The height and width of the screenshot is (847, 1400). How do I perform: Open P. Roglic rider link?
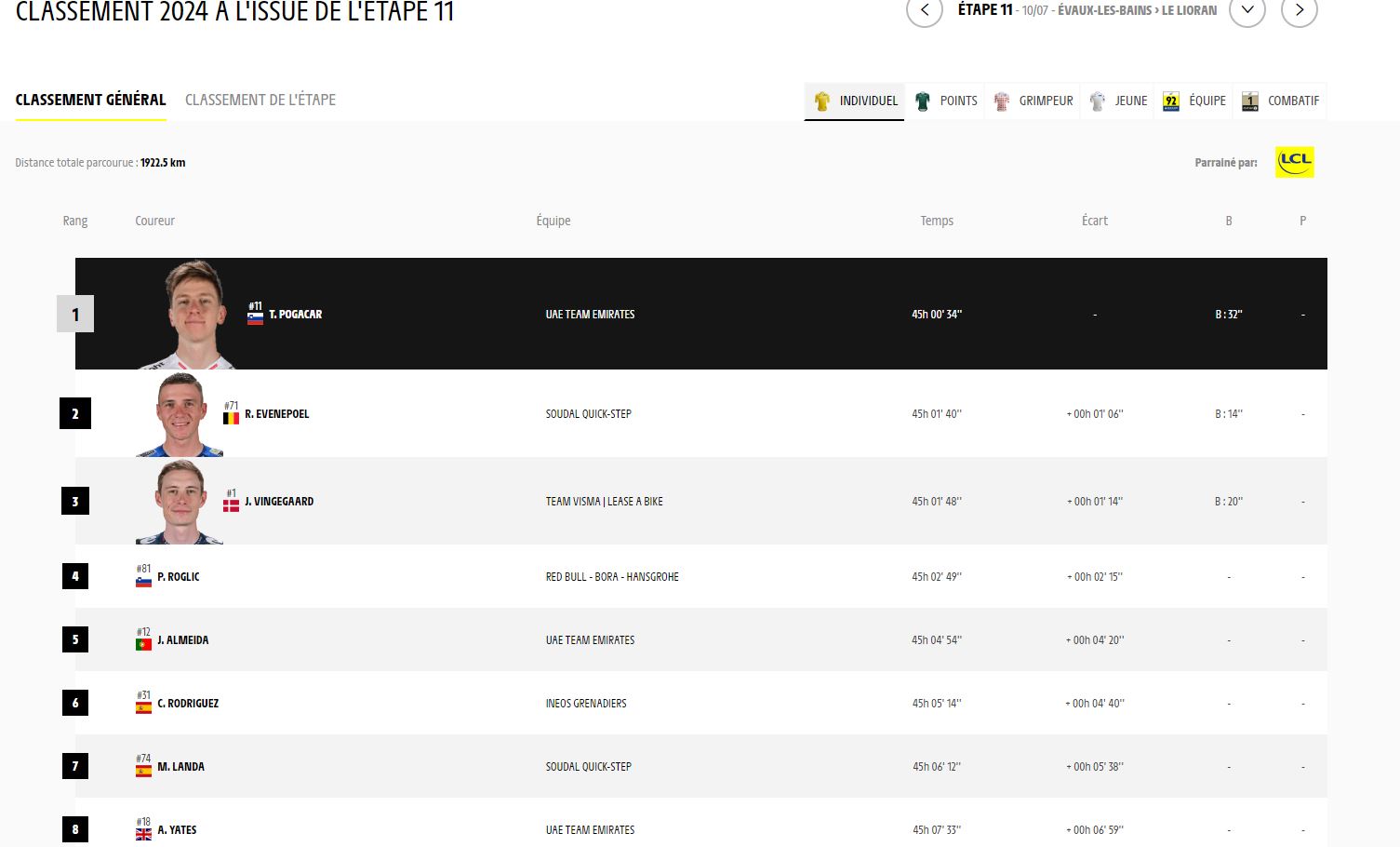click(178, 577)
